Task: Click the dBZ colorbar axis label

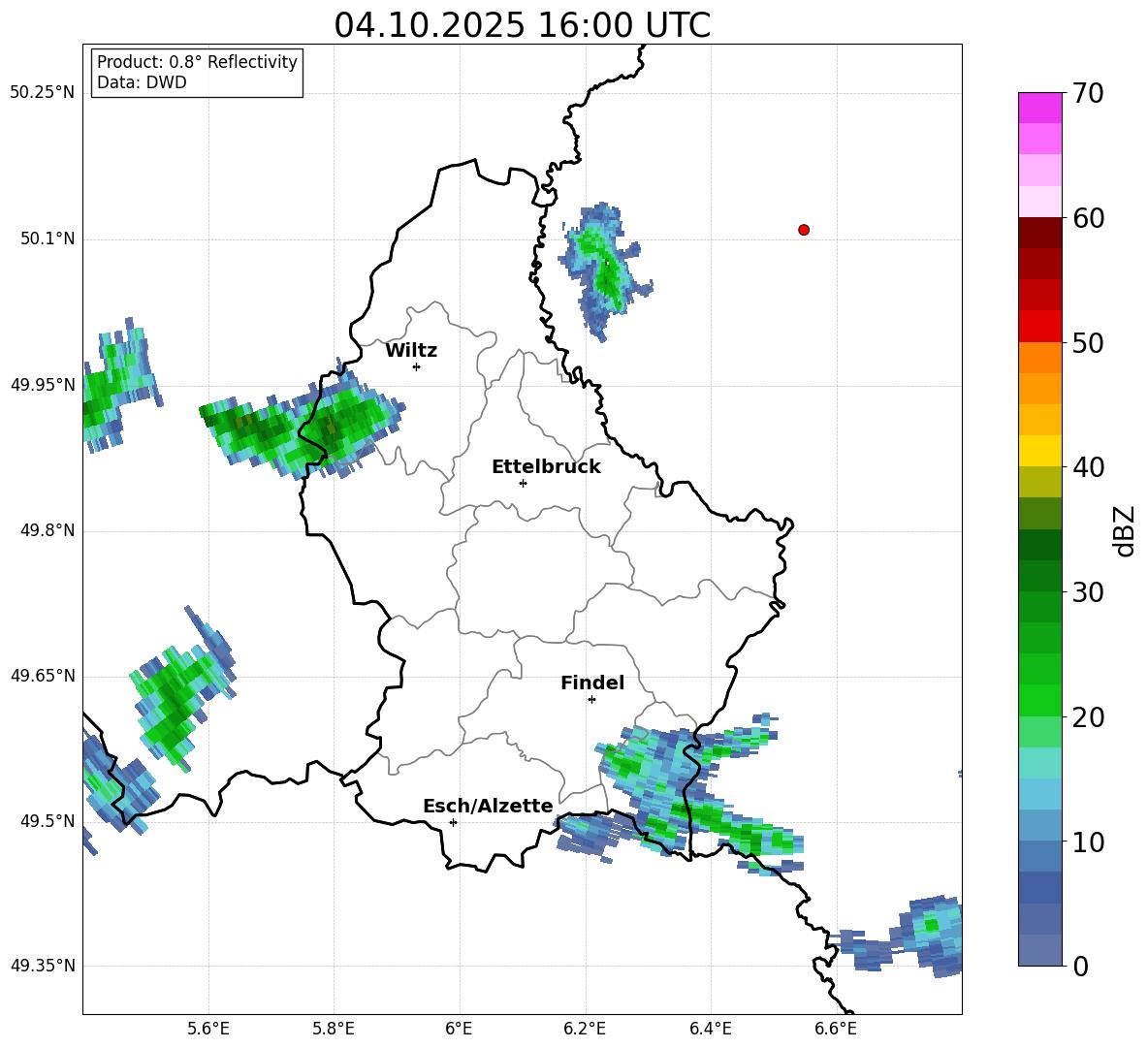Action: (1124, 530)
